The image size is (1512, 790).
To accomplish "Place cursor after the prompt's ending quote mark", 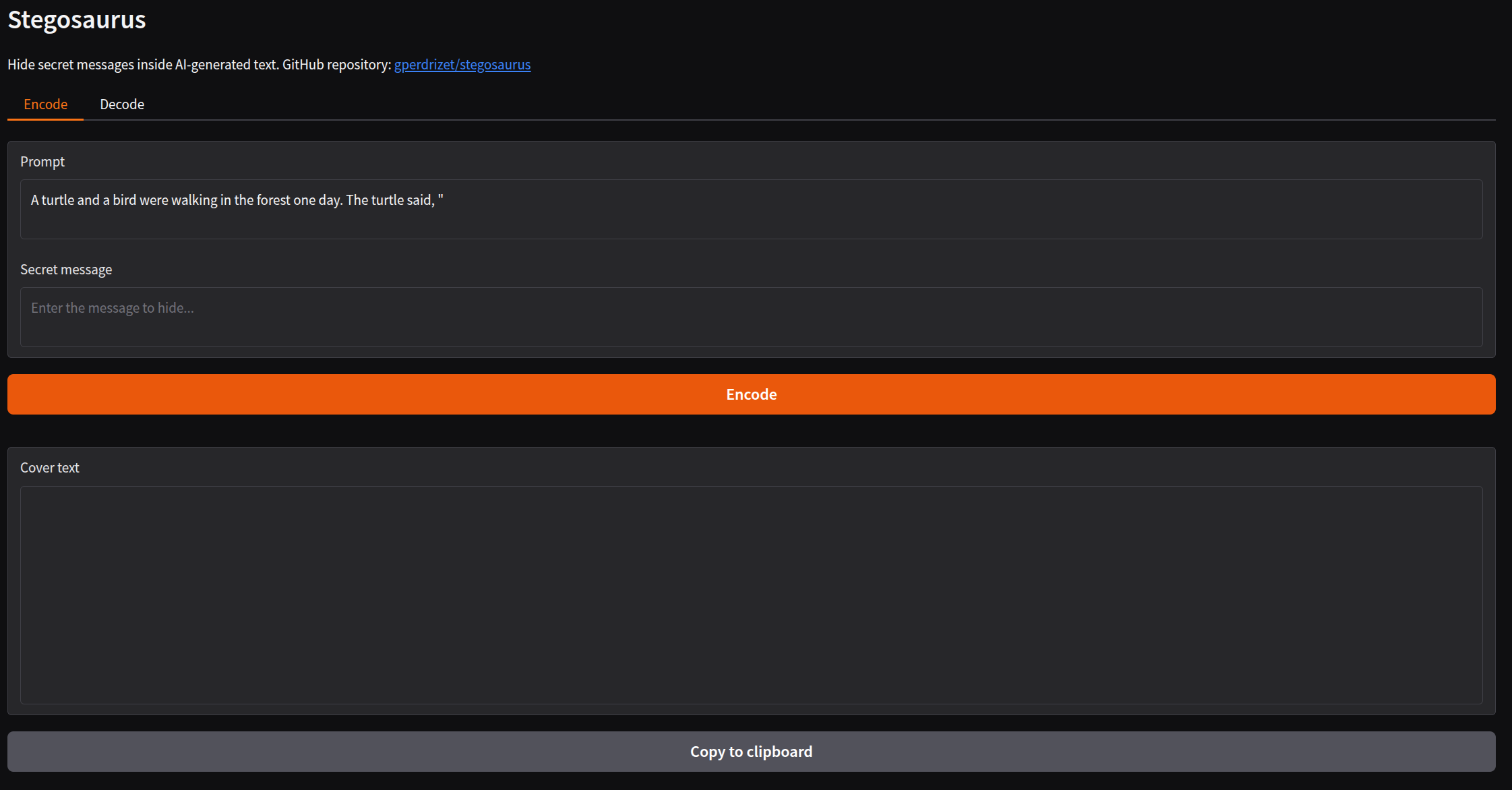I will point(444,200).
